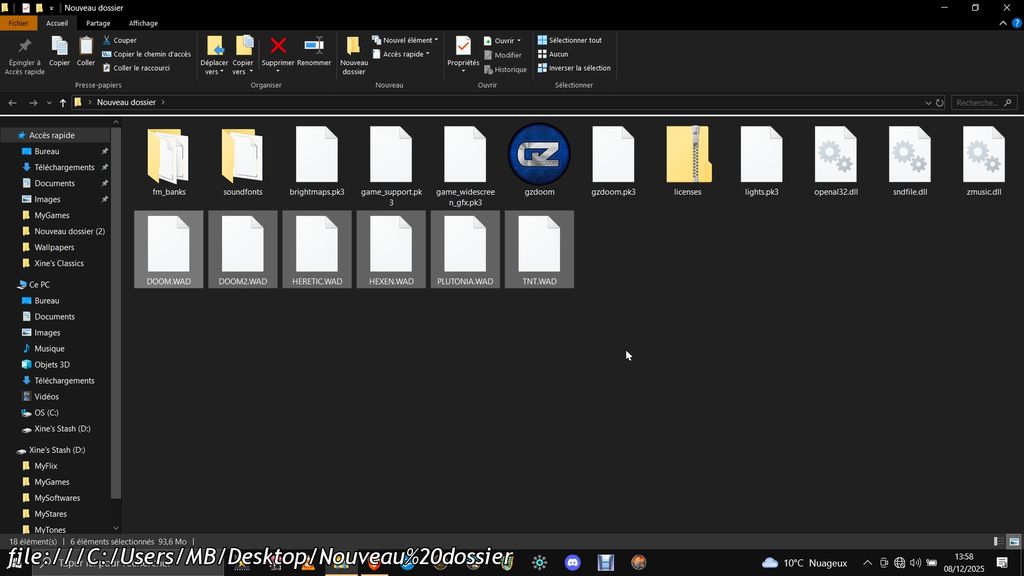Click the Propriétés checkmark icon
The width and height of the screenshot is (1024, 576).
463,46
